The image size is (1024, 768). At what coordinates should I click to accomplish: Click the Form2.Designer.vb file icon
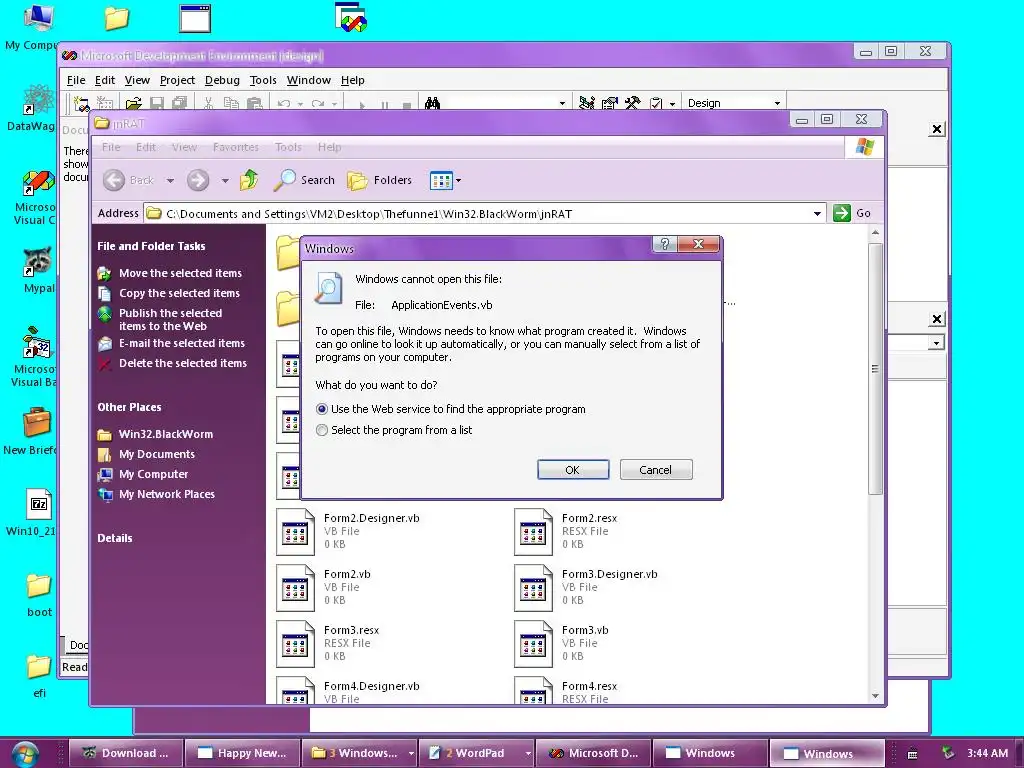[x=295, y=532]
